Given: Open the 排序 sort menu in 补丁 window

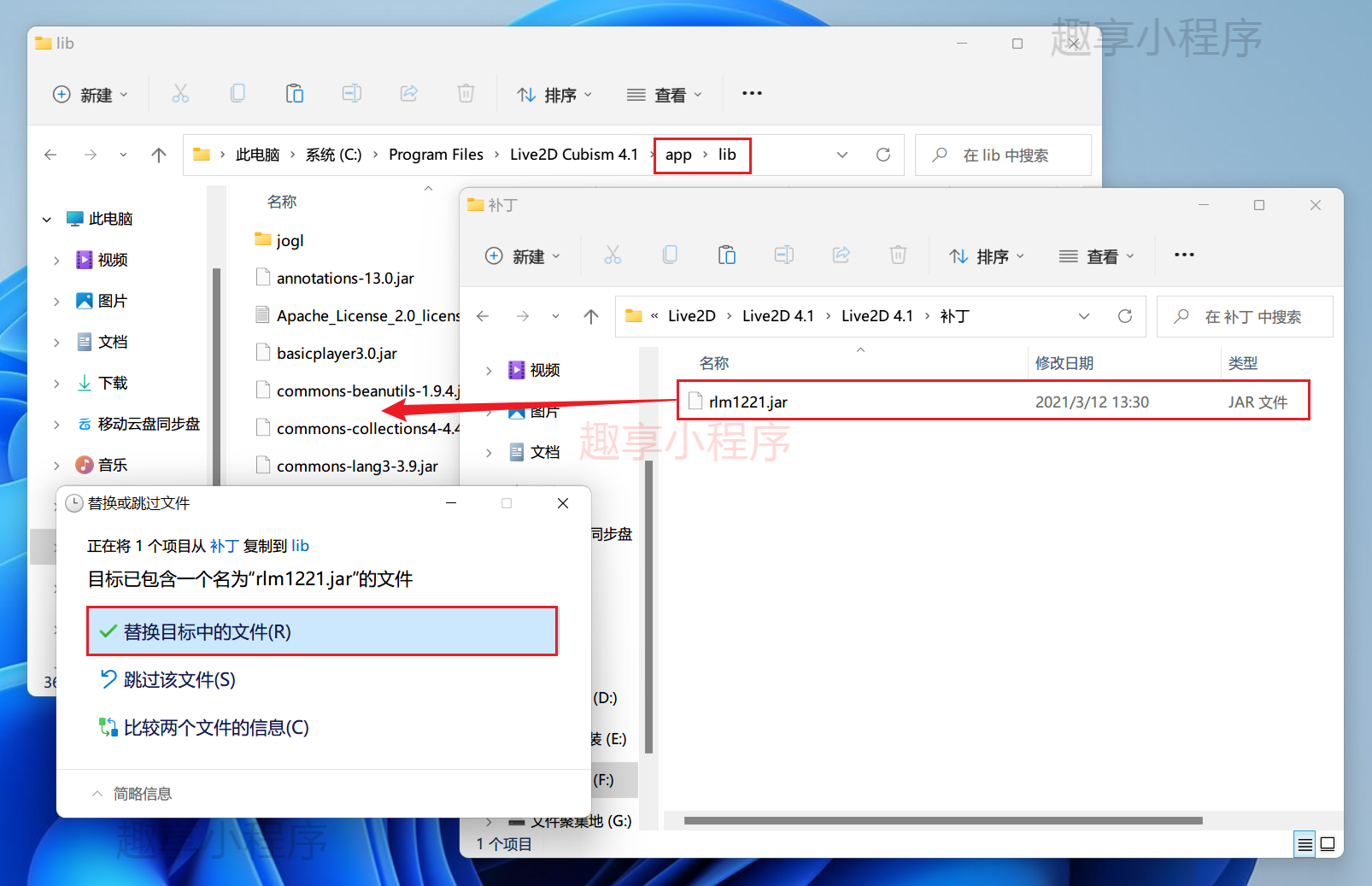Looking at the screenshot, I should click(x=987, y=256).
